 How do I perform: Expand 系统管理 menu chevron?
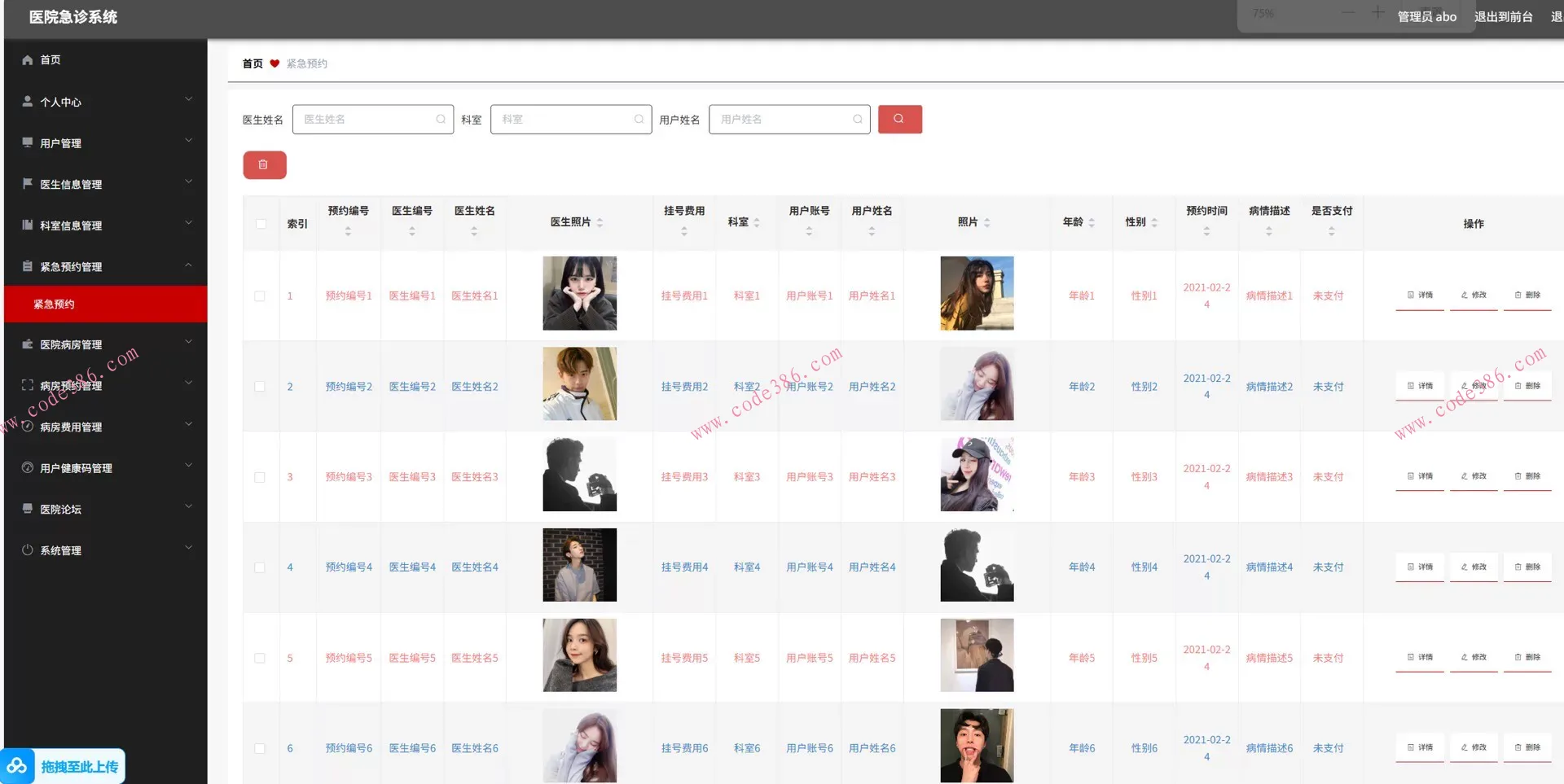pyautogui.click(x=189, y=548)
